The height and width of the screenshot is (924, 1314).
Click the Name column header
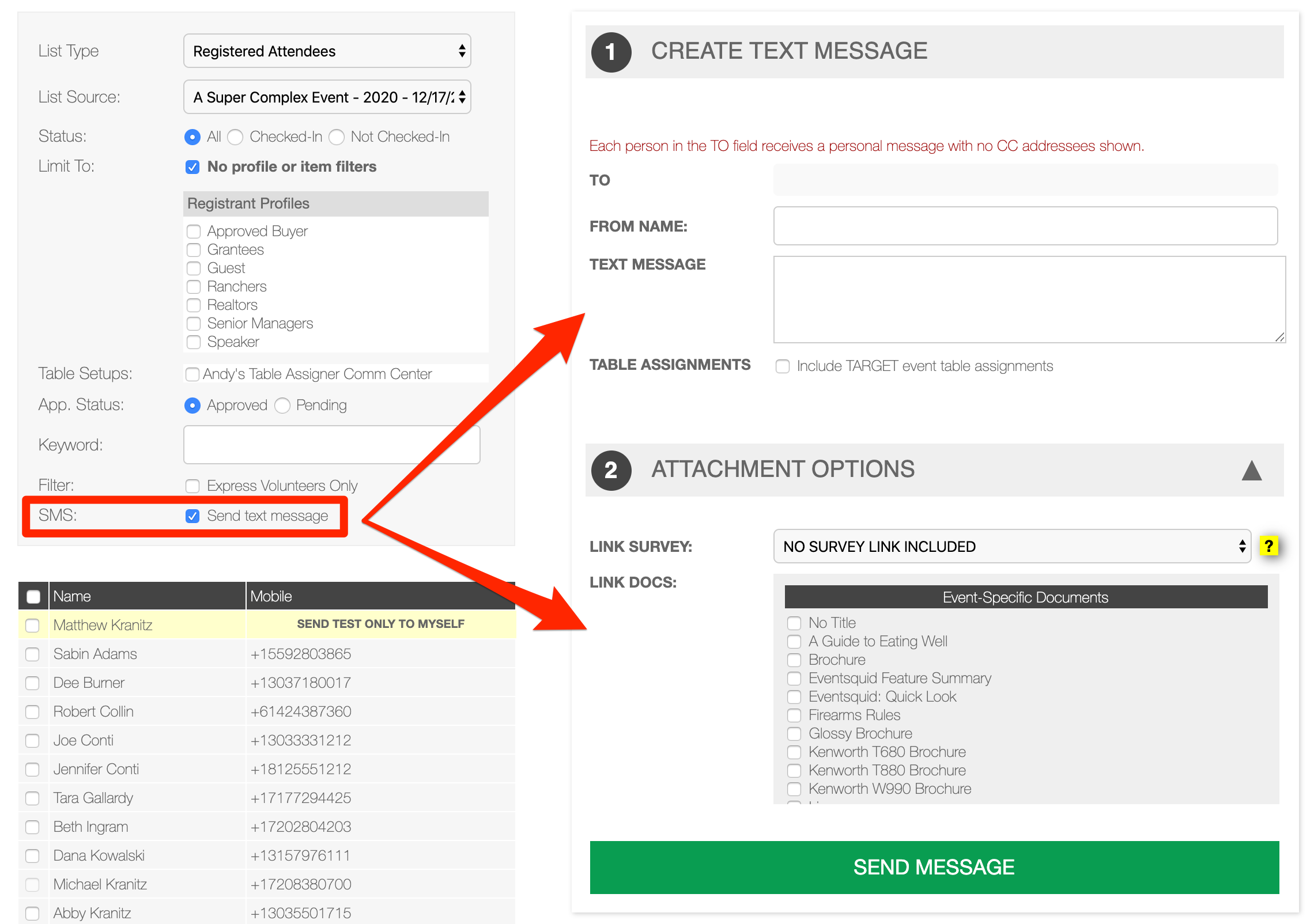click(x=148, y=596)
